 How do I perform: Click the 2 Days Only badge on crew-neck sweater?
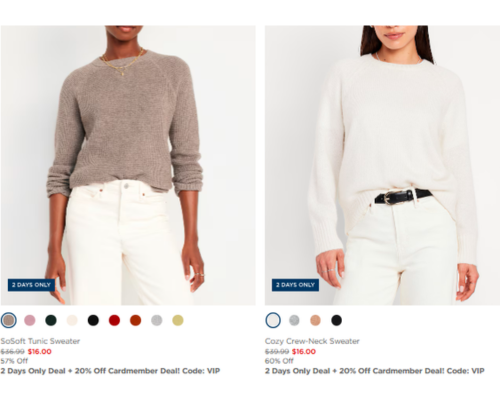[x=295, y=285]
